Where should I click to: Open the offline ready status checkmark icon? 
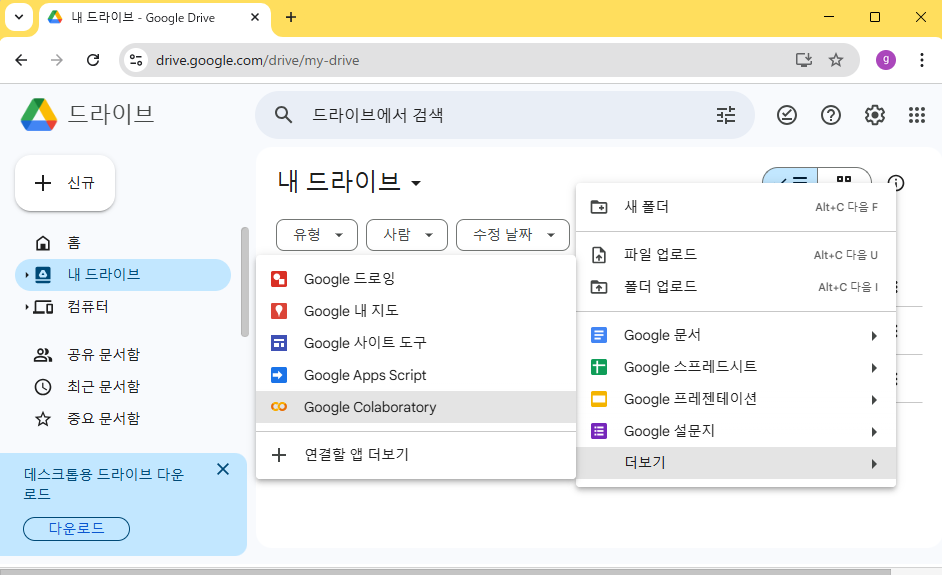click(786, 115)
